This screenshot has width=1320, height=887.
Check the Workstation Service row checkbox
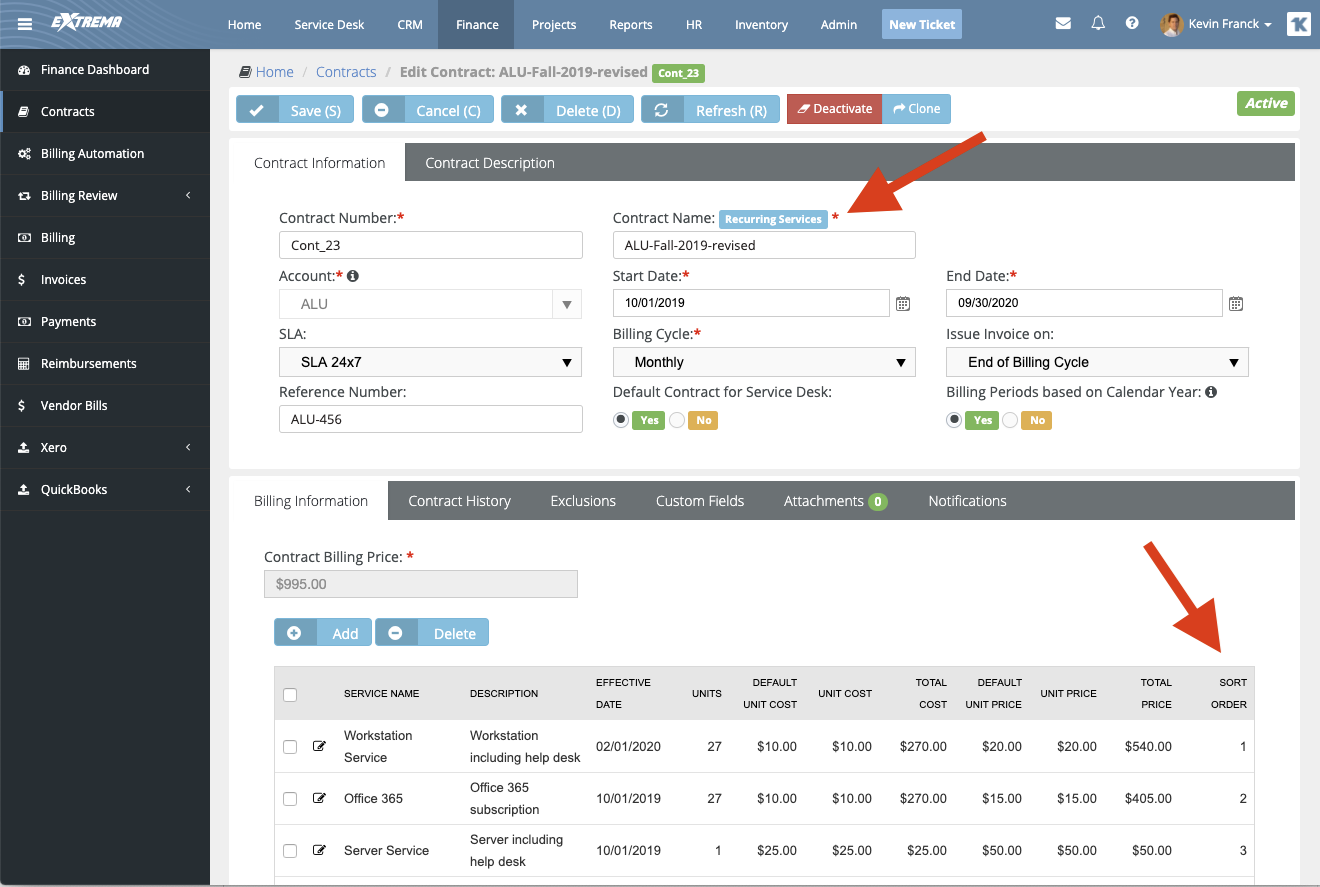[x=290, y=746]
